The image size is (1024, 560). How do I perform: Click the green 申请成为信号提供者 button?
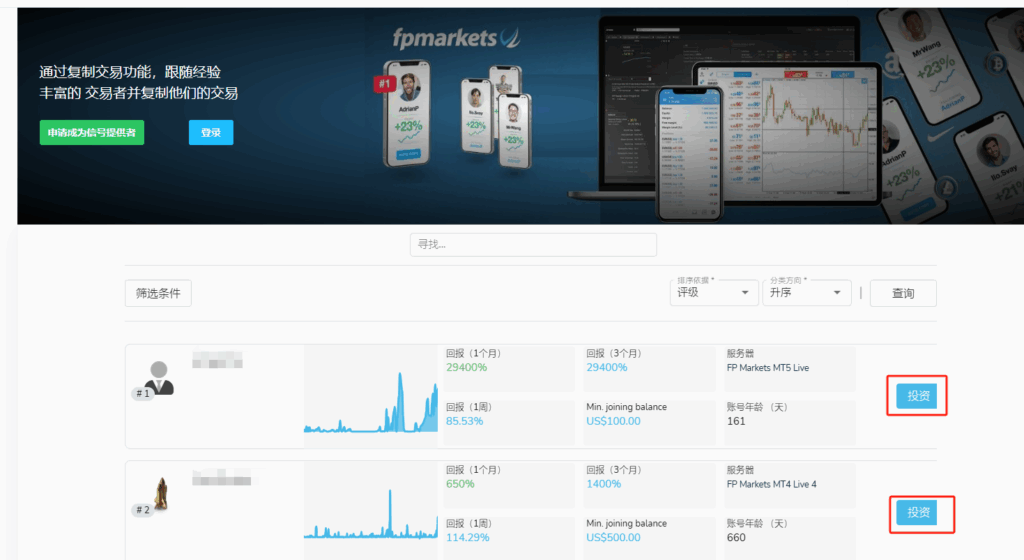(92, 132)
